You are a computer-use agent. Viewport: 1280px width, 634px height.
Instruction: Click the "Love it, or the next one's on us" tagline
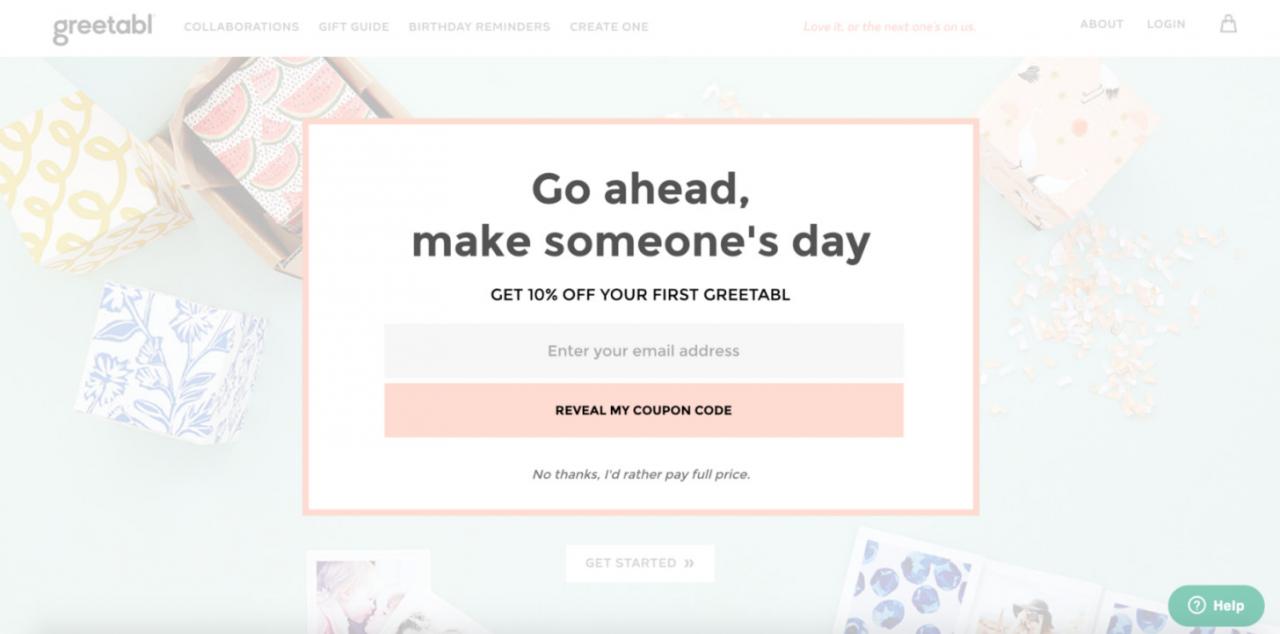[889, 27]
